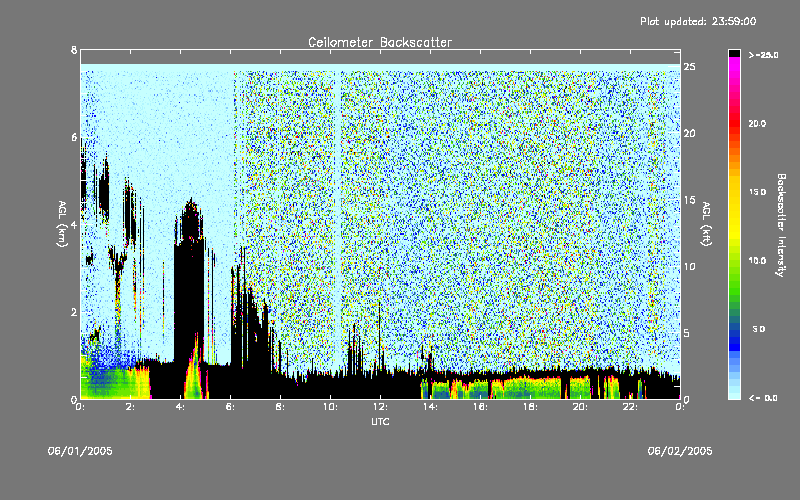Click the "4:" hour tick label

point(181,407)
